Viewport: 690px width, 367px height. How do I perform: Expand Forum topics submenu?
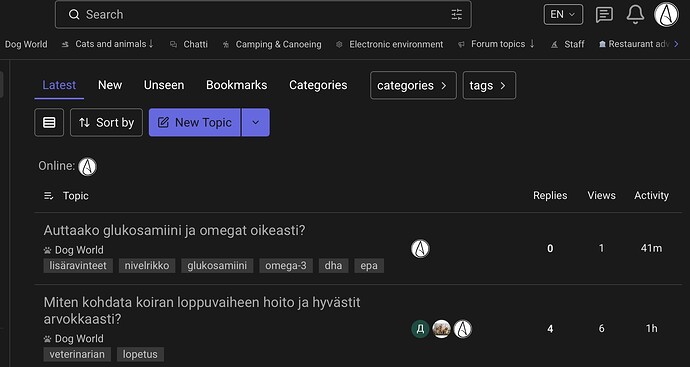pos(532,44)
